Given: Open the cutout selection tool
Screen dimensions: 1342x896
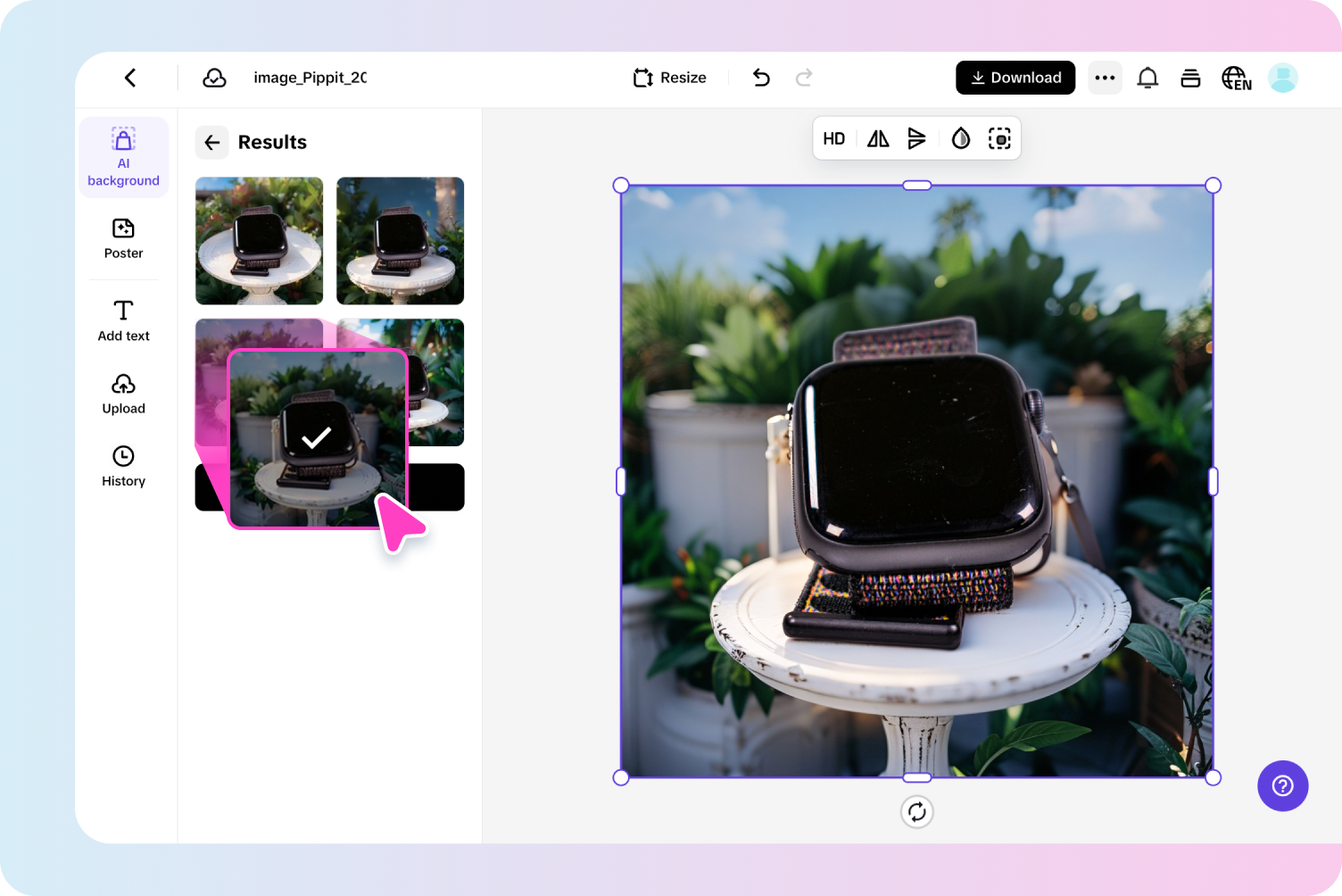Looking at the screenshot, I should pos(1000,138).
